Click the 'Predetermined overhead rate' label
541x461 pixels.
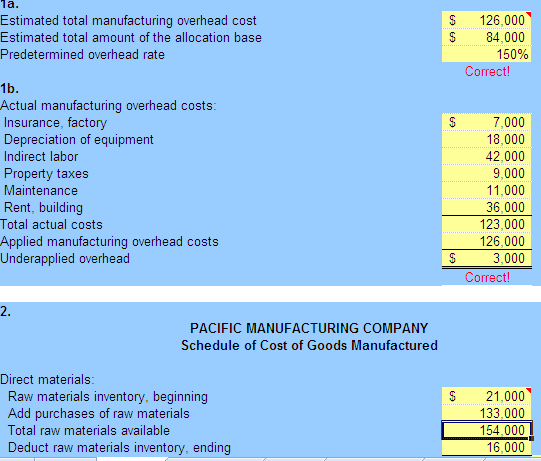(82, 55)
